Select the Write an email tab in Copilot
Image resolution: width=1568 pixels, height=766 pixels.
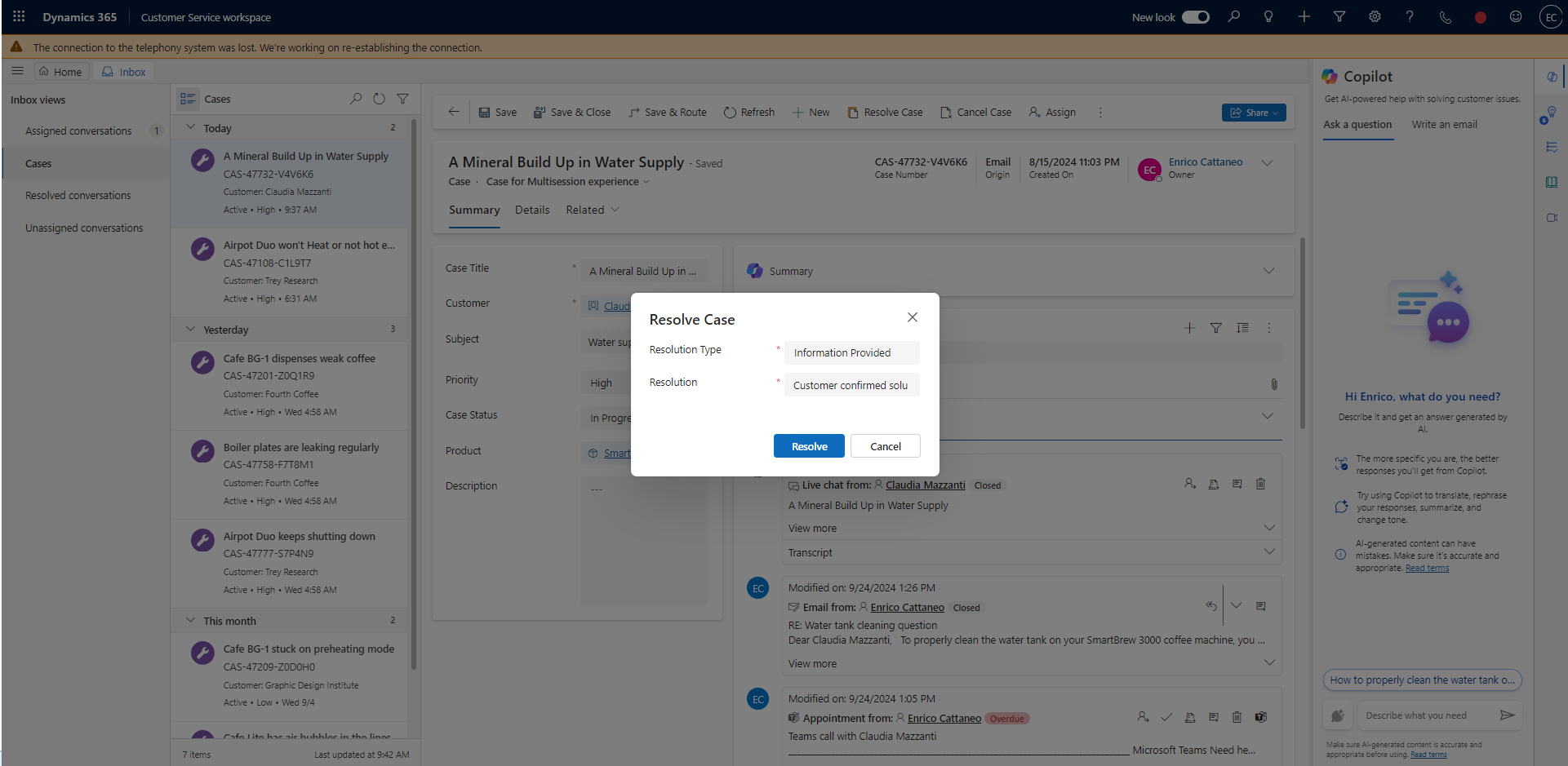click(x=1444, y=124)
